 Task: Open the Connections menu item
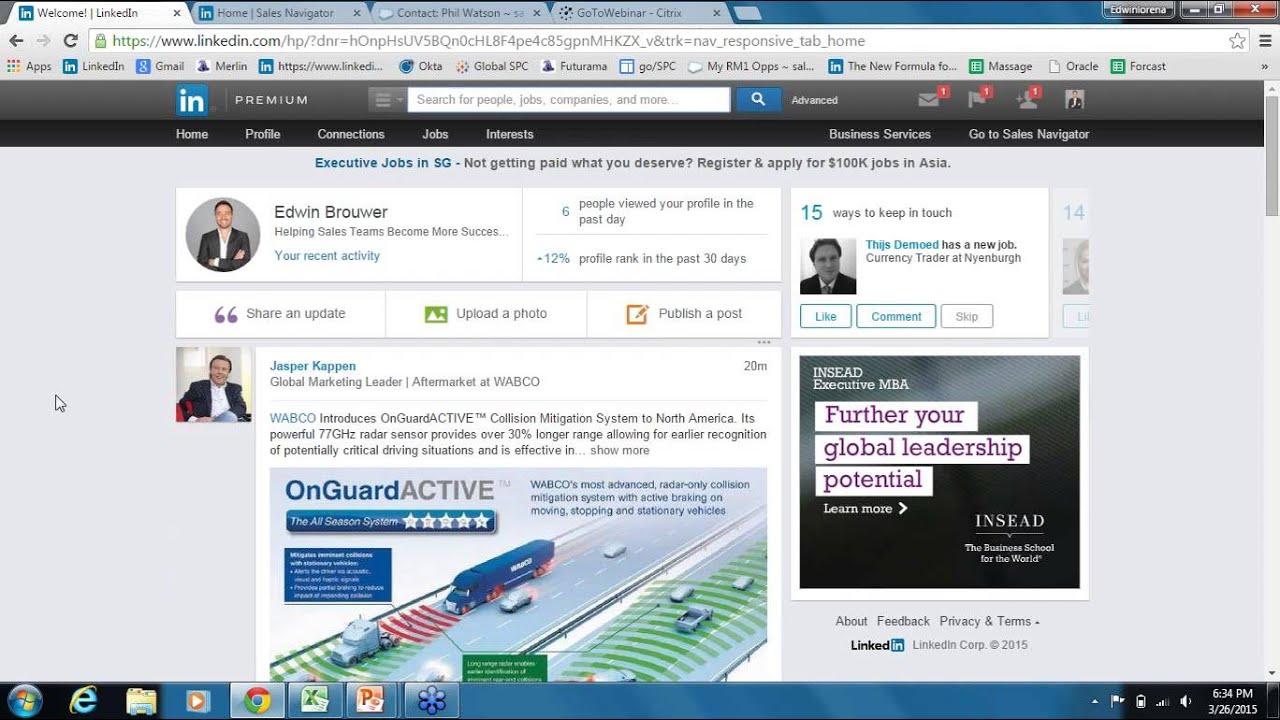pos(350,134)
